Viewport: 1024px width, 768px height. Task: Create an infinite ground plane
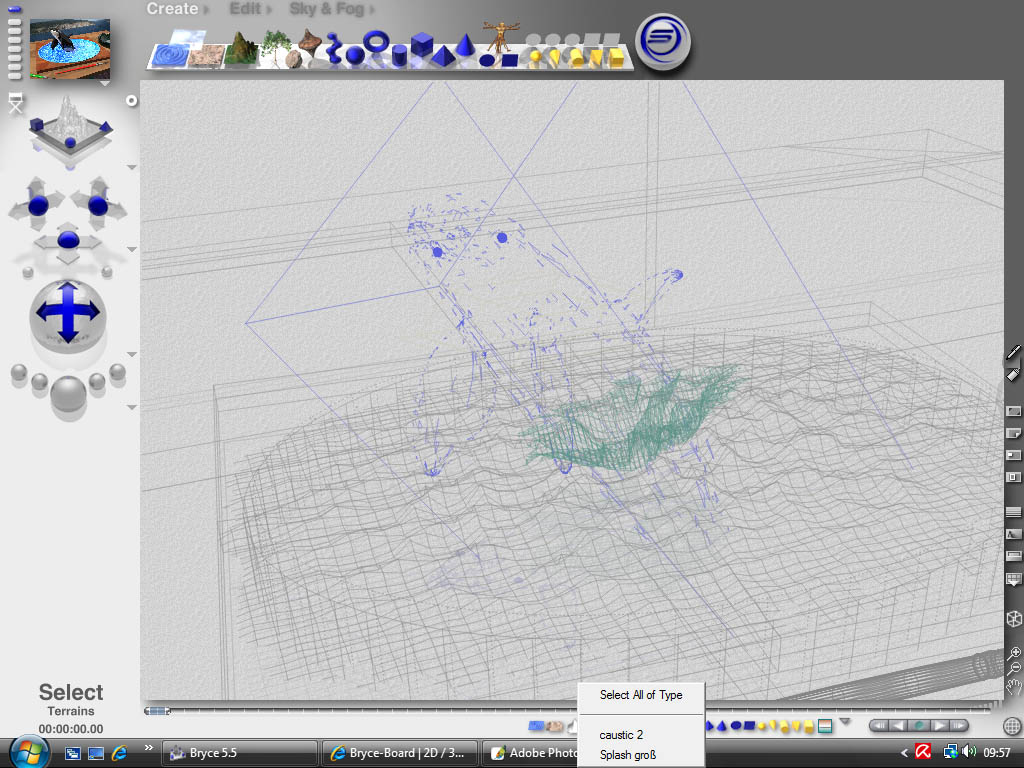(206, 56)
